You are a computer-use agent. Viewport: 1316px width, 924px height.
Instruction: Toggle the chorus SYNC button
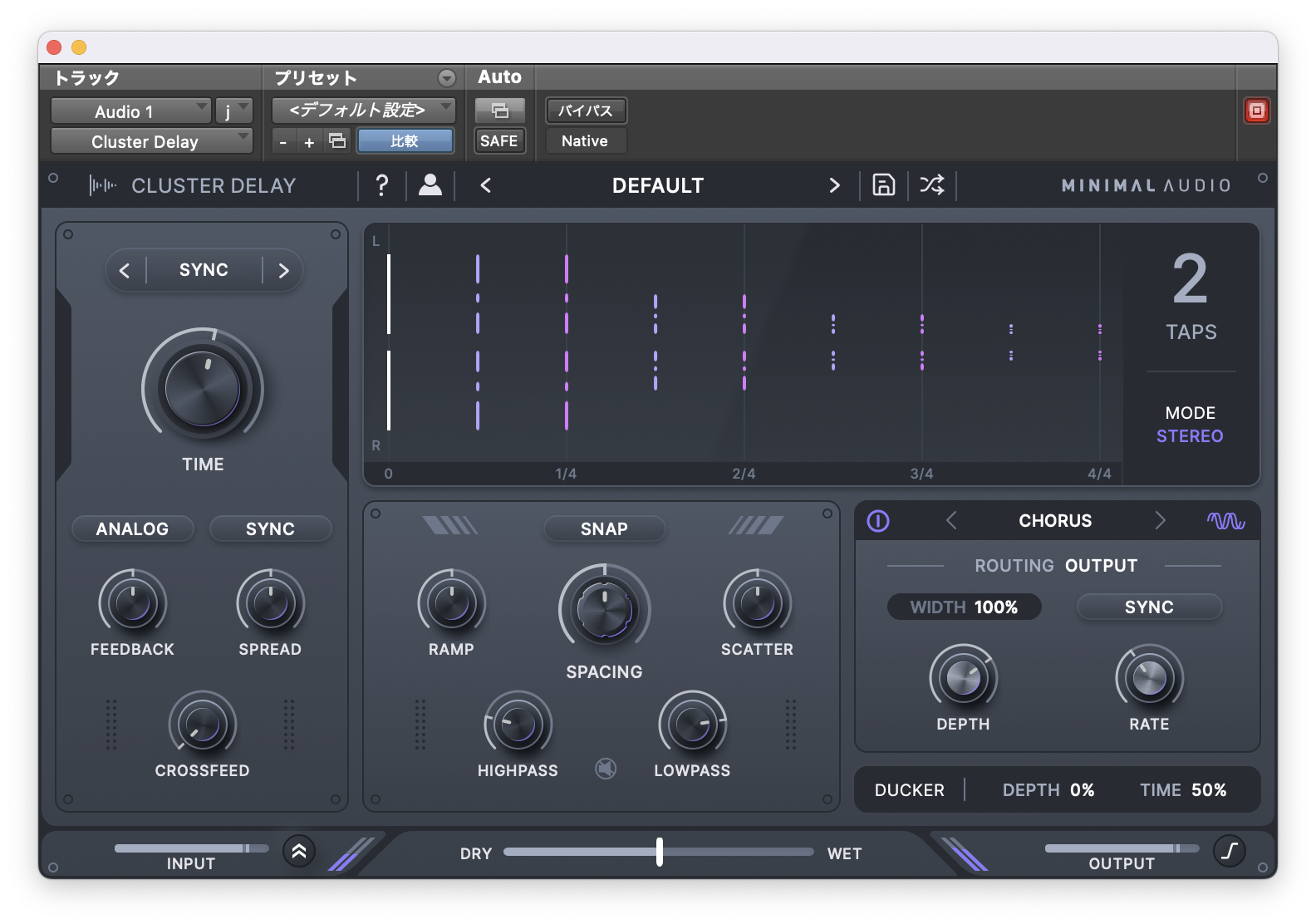pos(1149,607)
